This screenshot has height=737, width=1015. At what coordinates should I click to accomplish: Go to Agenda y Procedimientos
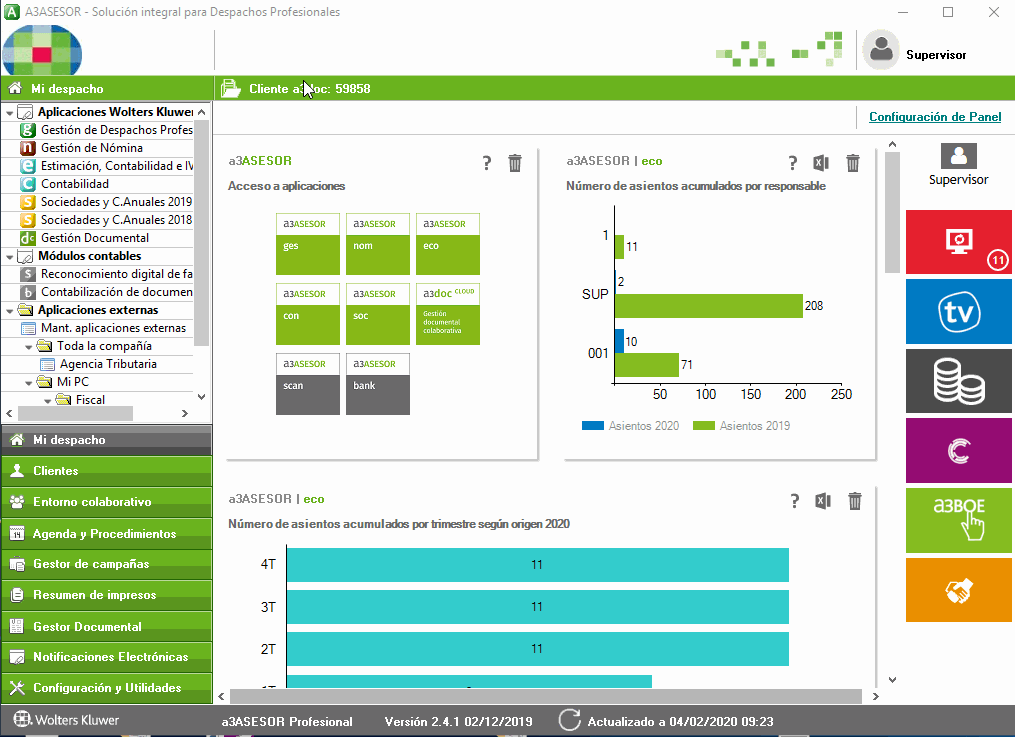107,533
